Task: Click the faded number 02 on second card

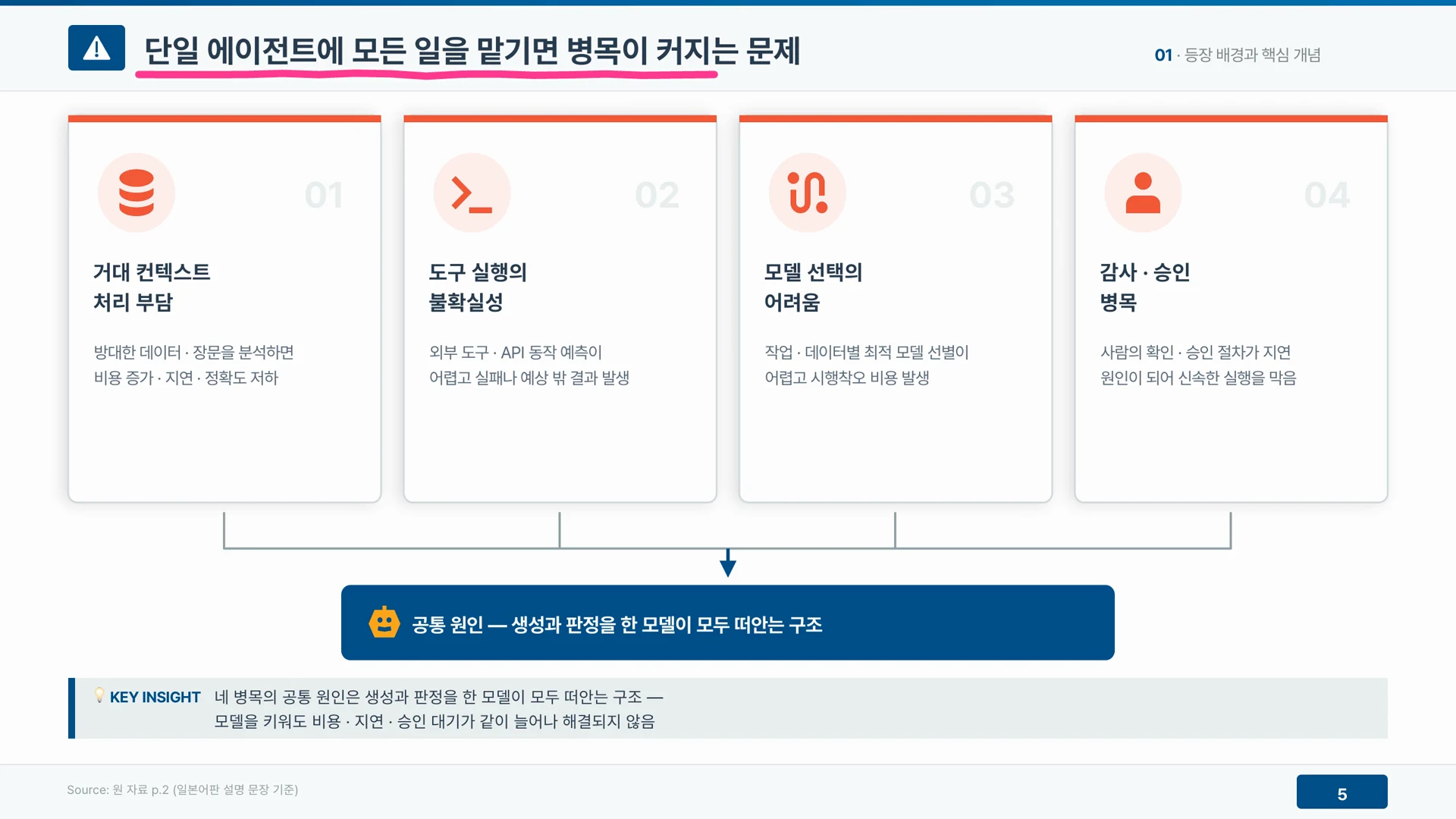Action: click(x=657, y=195)
